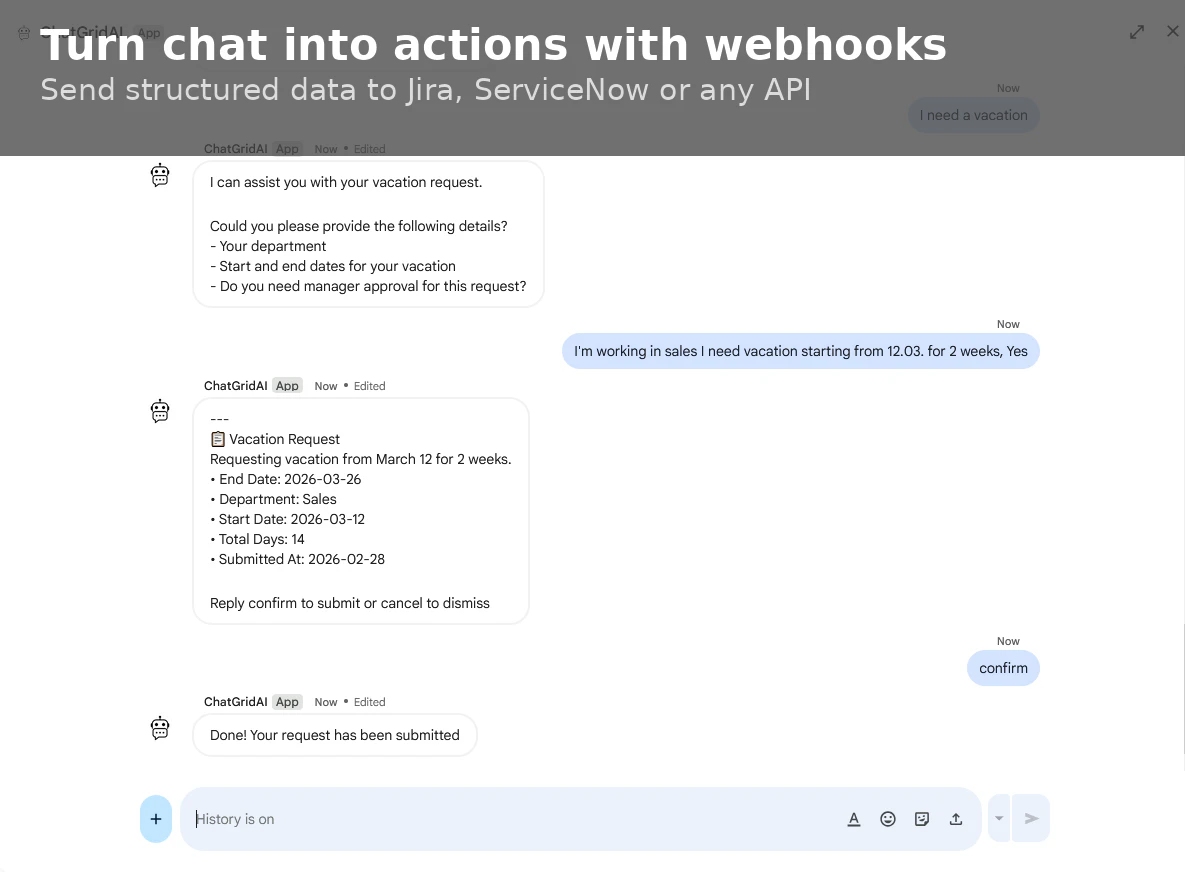Click the send message arrow
Image resolution: width=1185 pixels, height=872 pixels.
point(1032,818)
